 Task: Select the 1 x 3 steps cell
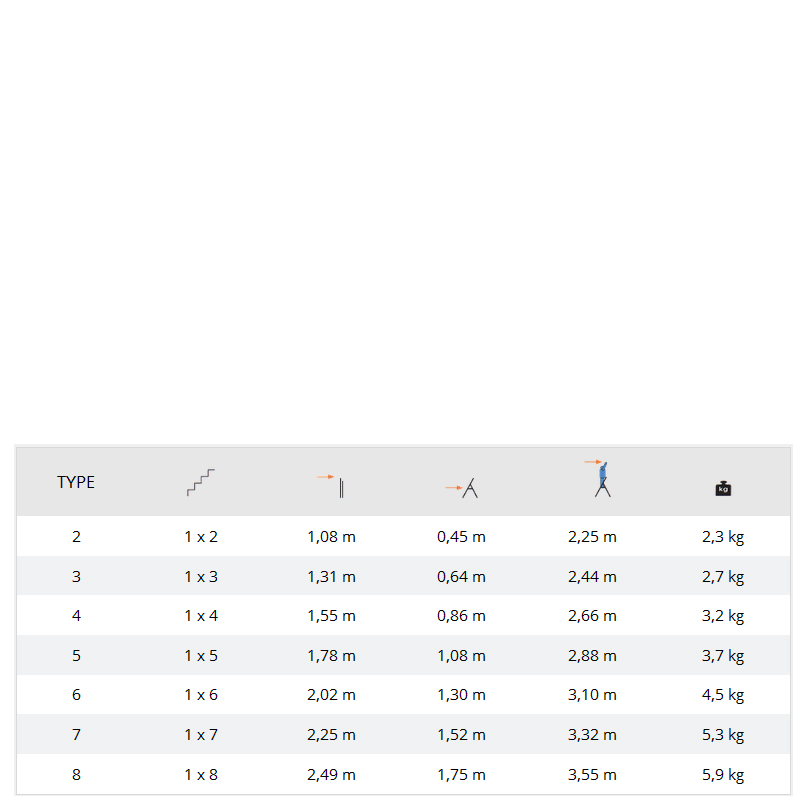point(201,576)
